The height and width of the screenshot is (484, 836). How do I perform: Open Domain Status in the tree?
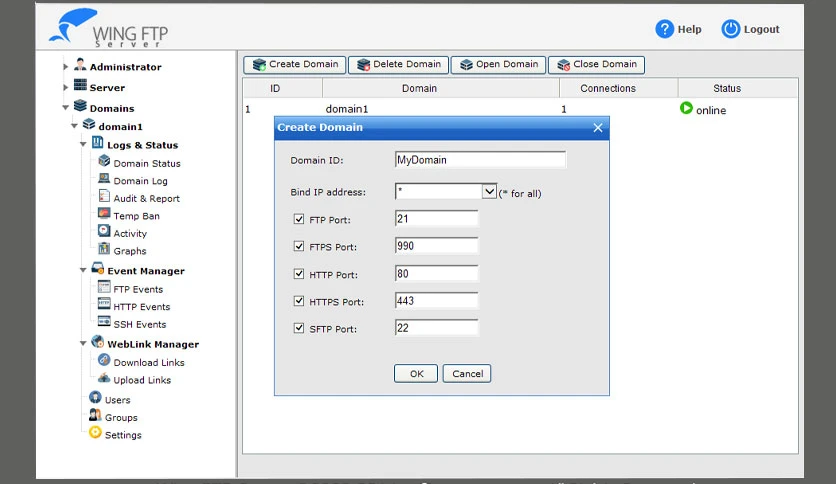pos(147,164)
